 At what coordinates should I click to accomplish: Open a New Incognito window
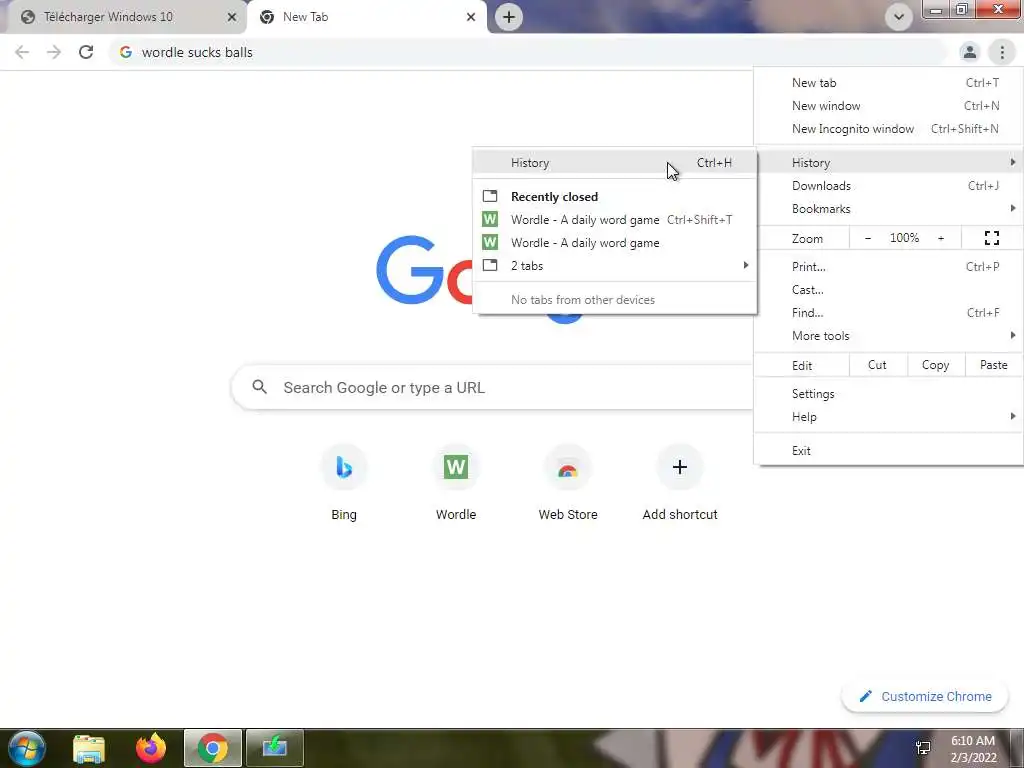click(x=888, y=129)
